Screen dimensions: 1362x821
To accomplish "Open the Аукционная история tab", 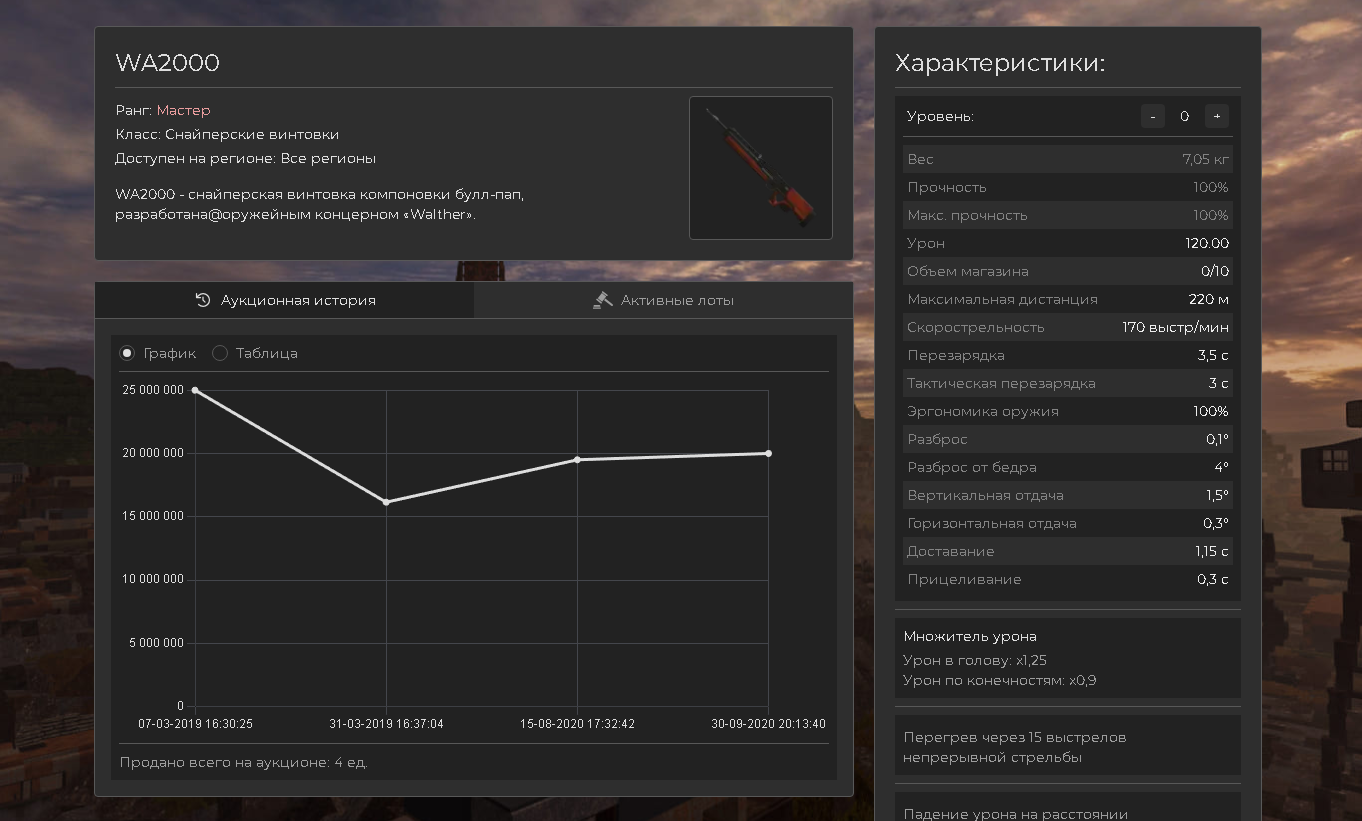I will point(285,300).
